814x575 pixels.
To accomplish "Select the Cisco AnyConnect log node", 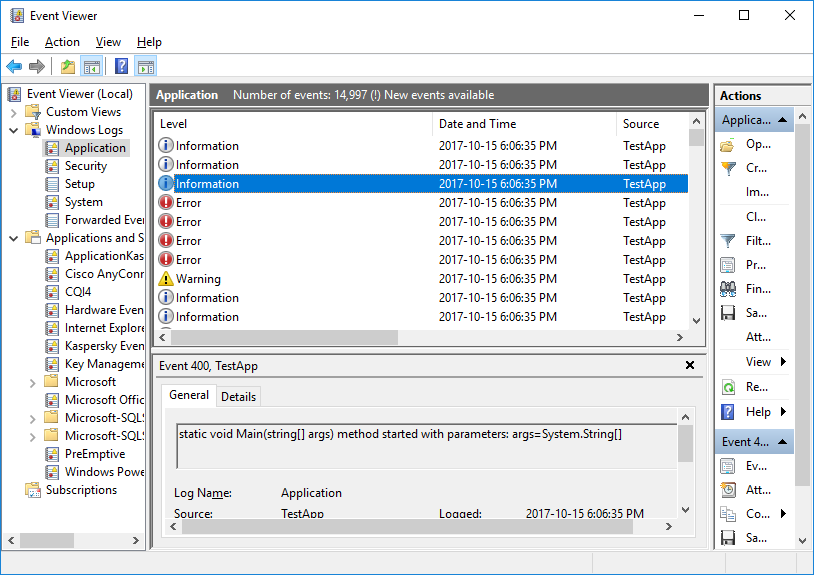I will coord(104,274).
